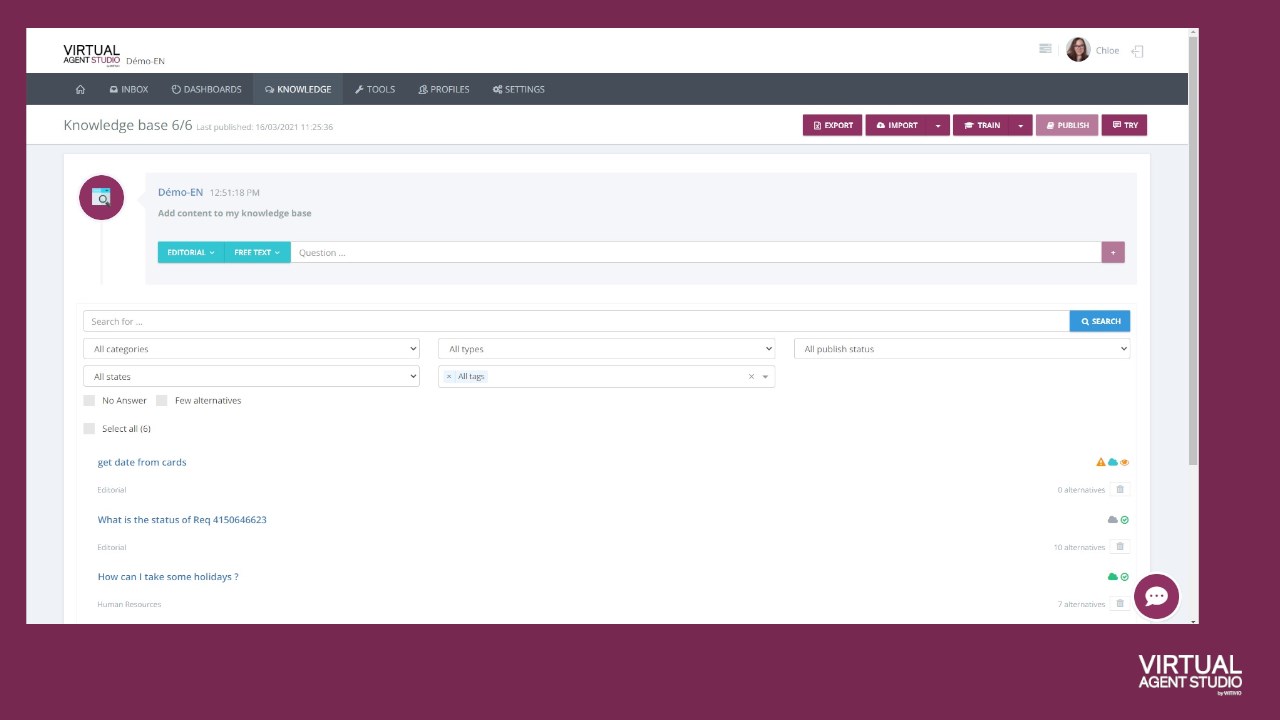Click the '7 alternatives' text
This screenshot has height=720, width=1280.
click(1081, 604)
